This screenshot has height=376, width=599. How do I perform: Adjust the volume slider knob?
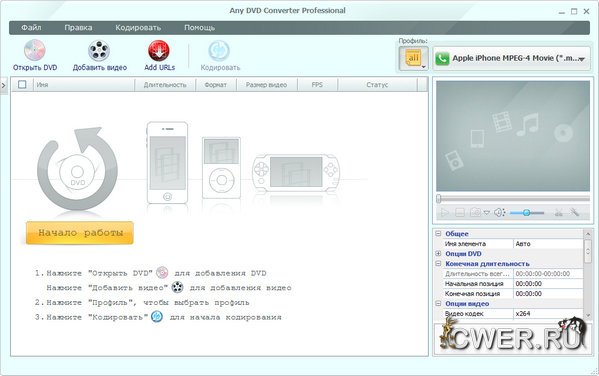point(526,212)
